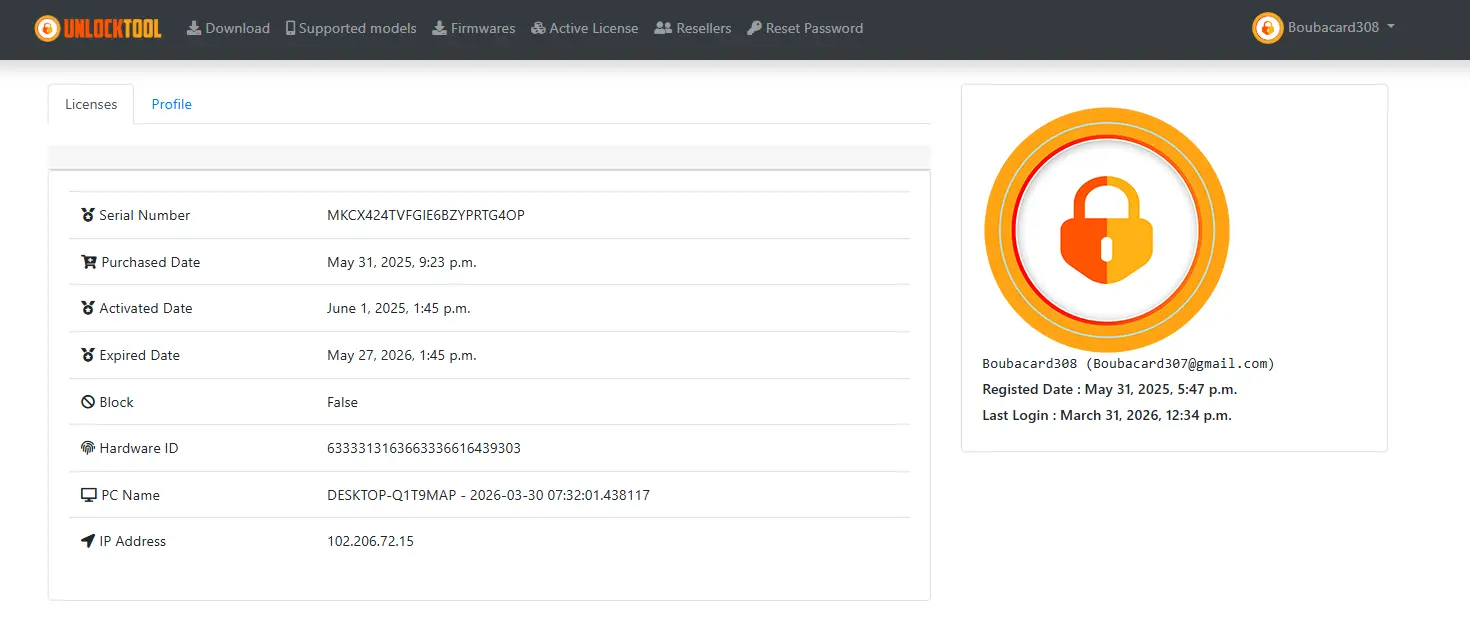Click the PC name DESKTOP-Q1T9MAP value
This screenshot has height=620, width=1470.
tap(488, 495)
